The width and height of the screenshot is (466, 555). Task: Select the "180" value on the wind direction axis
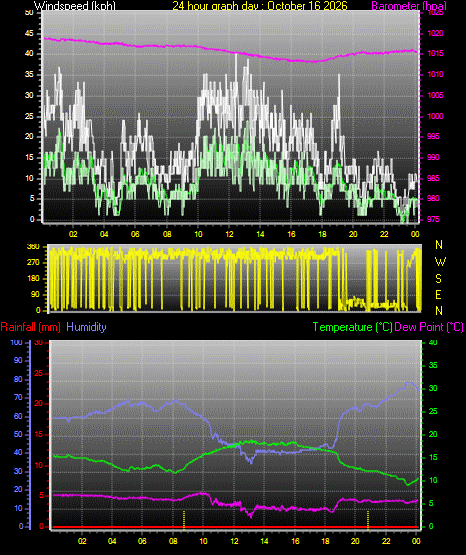coord(33,279)
